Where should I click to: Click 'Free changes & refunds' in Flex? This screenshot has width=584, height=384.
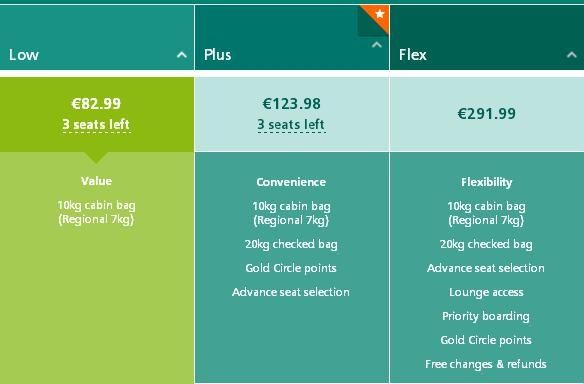pos(486,364)
